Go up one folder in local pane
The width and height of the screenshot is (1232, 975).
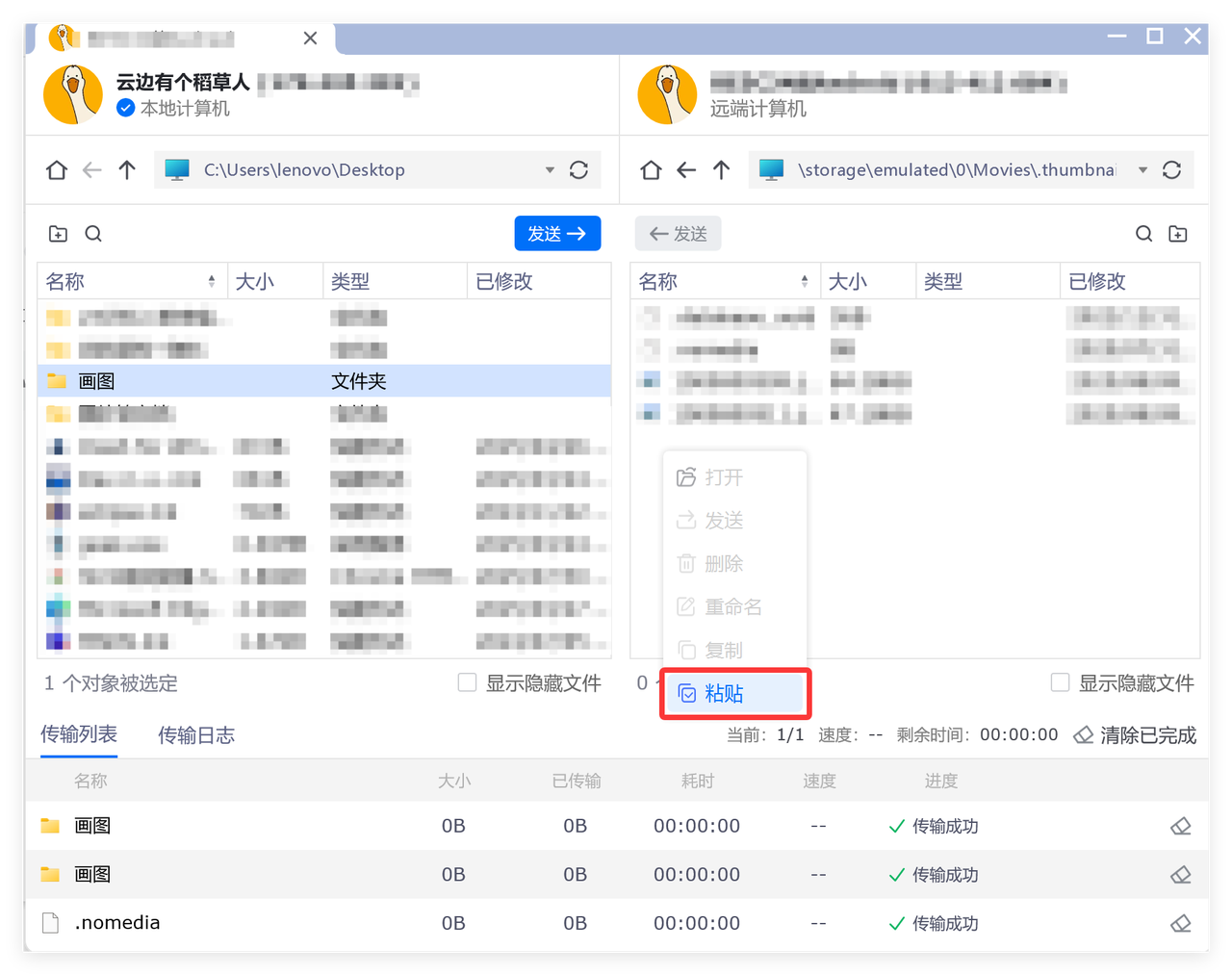127,170
